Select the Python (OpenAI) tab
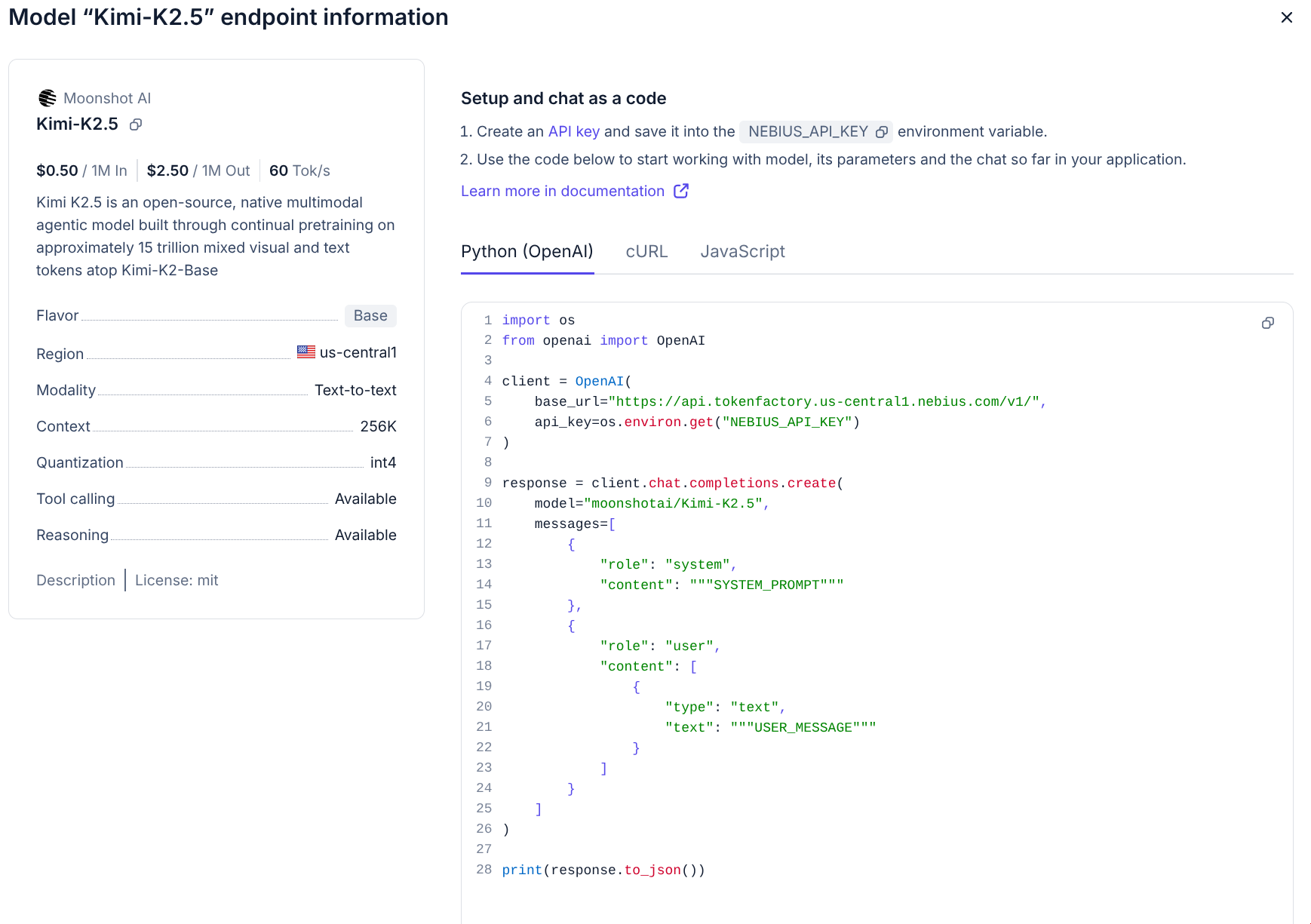 click(x=527, y=251)
